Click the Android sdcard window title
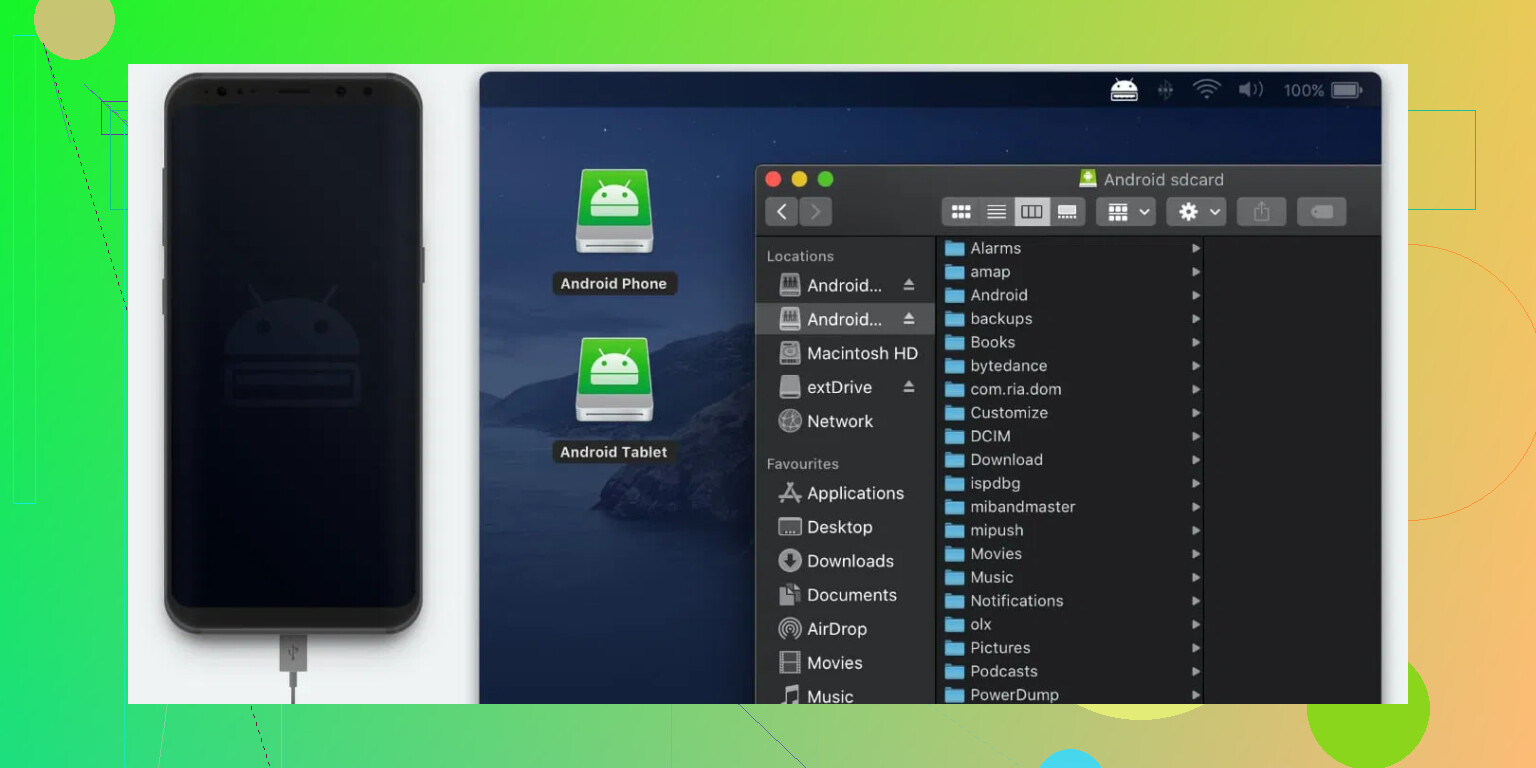 pos(1164,180)
